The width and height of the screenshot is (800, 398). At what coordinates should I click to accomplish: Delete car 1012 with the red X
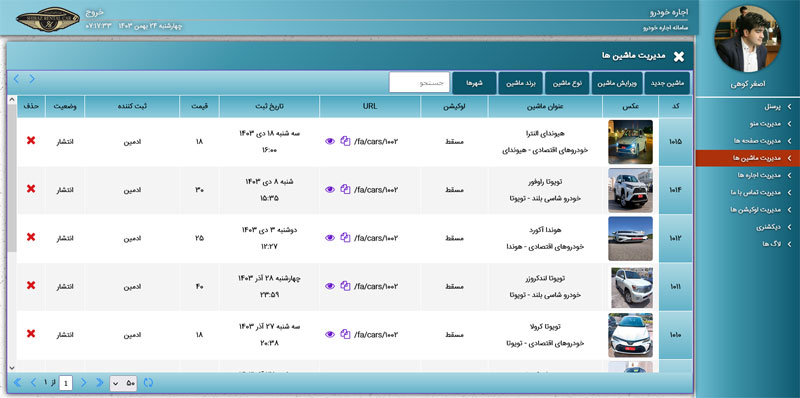(31, 237)
